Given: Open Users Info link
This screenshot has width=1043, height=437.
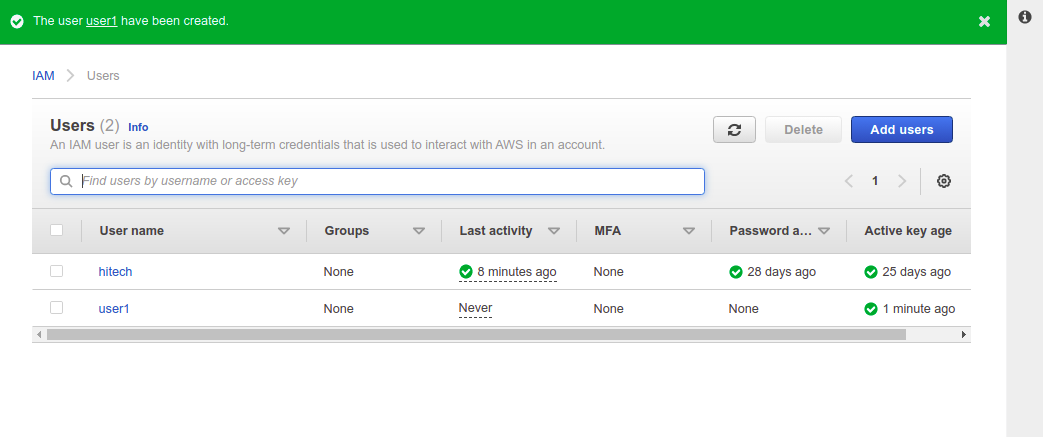Looking at the screenshot, I should coord(138,127).
